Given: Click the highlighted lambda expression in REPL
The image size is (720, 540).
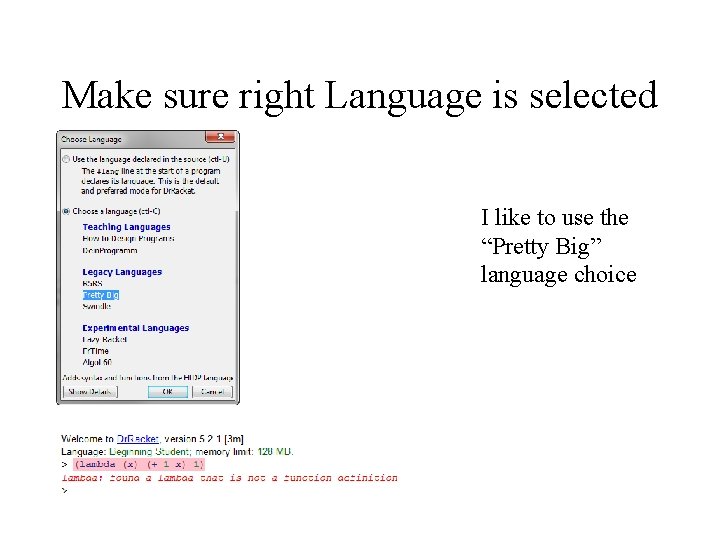Looking at the screenshot, I should [139, 464].
